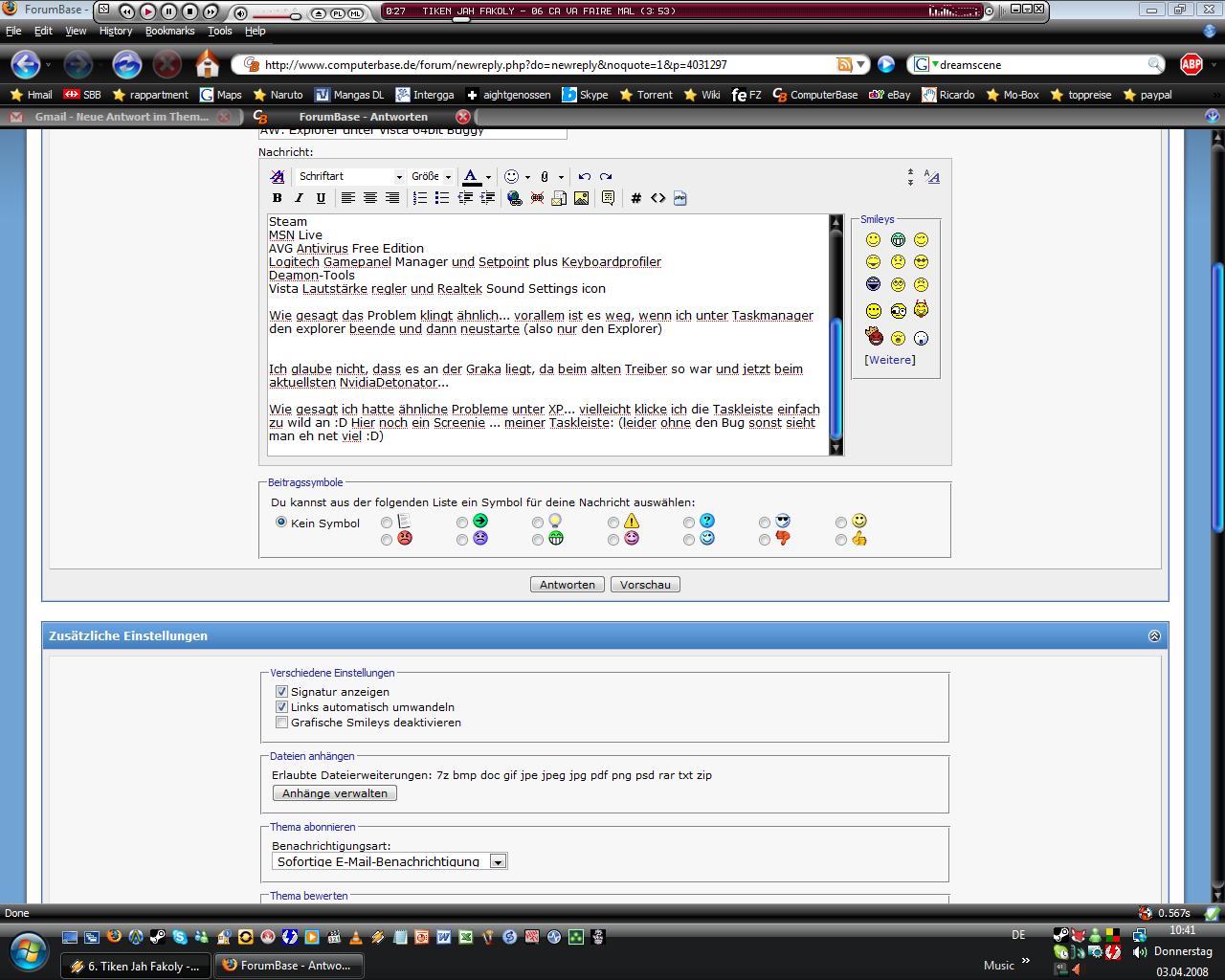
Task: Enable 'Grafische Smileys deaktivieren' checkbox
Action: click(281, 722)
